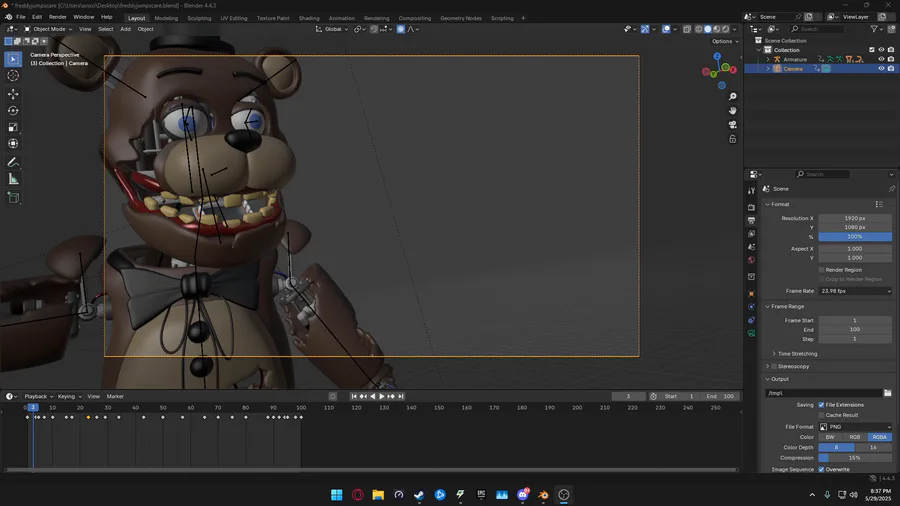Select the Transform tool
The width and height of the screenshot is (900, 506).
(x=13, y=143)
